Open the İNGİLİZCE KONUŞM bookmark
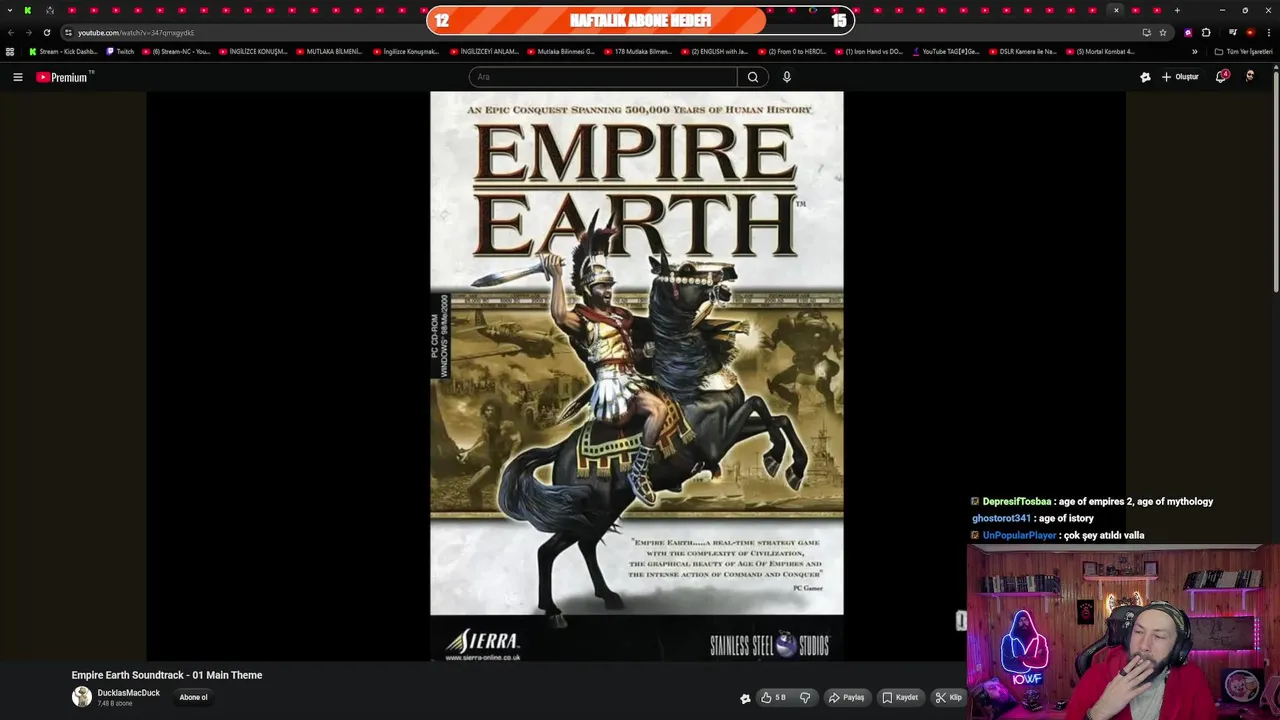 pyautogui.click(x=253, y=52)
